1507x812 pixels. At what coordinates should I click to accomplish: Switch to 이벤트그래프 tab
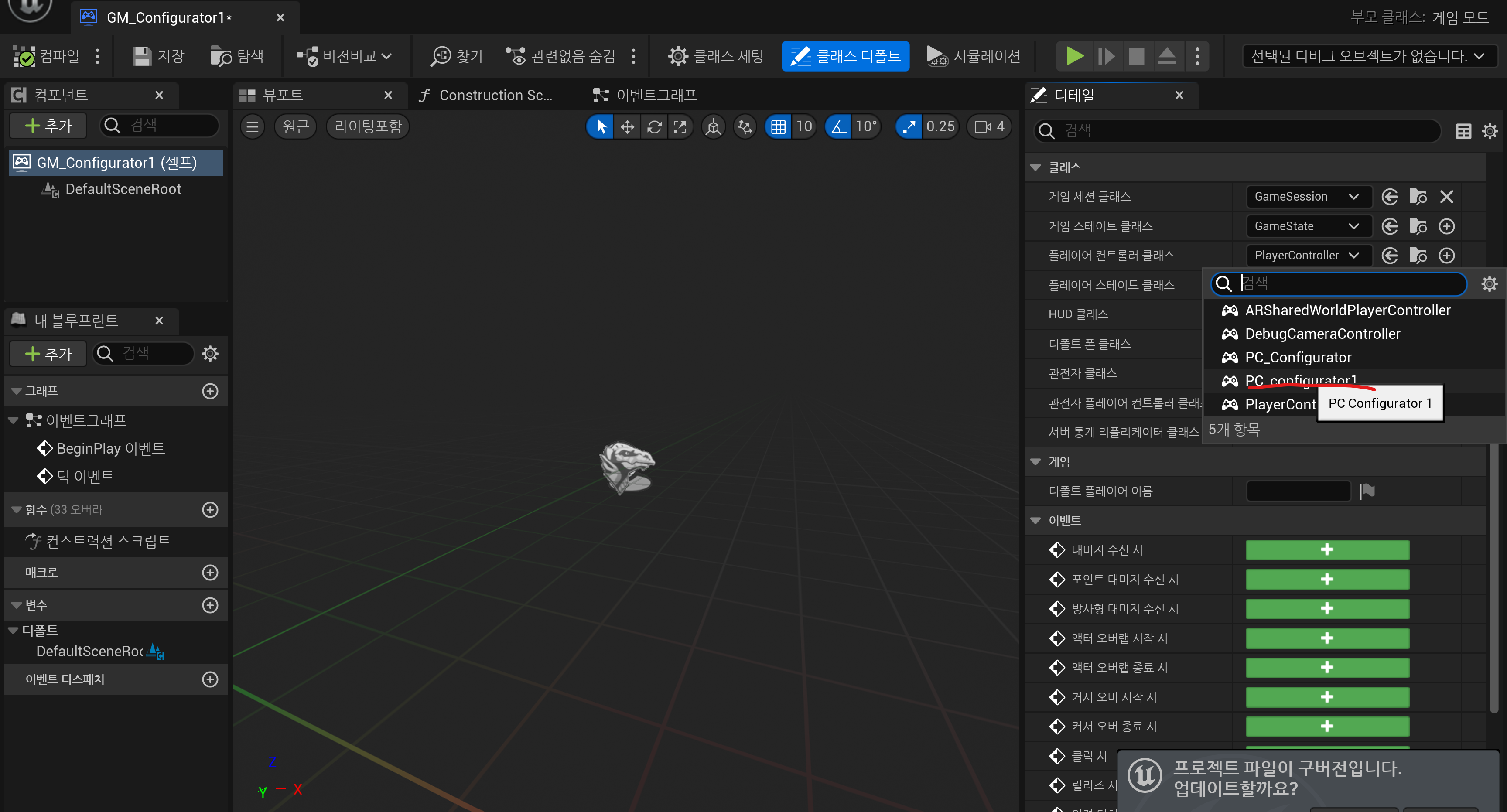(x=645, y=96)
